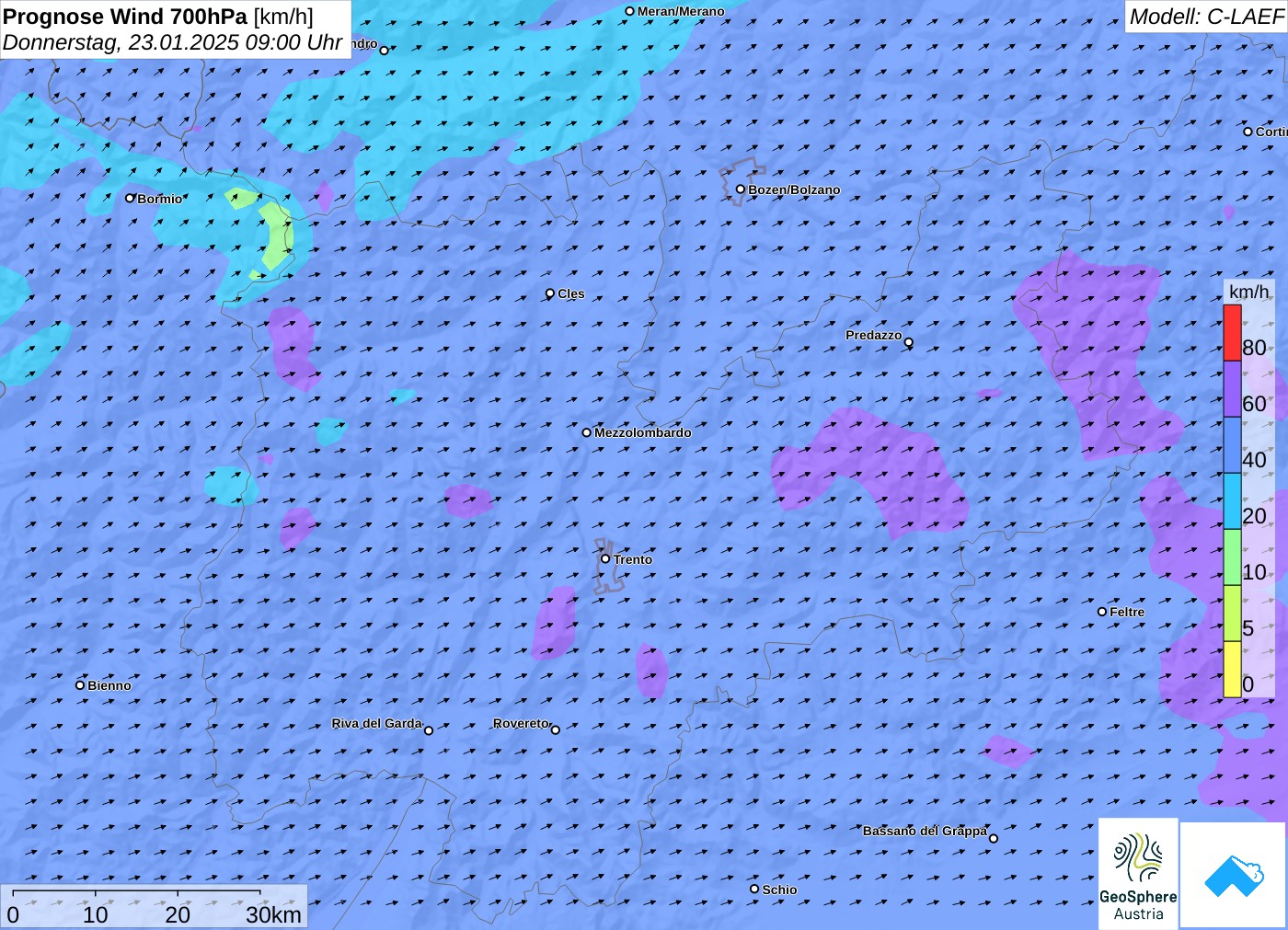
Task: Click the "Riva del Garda" label
Action: pos(377,723)
